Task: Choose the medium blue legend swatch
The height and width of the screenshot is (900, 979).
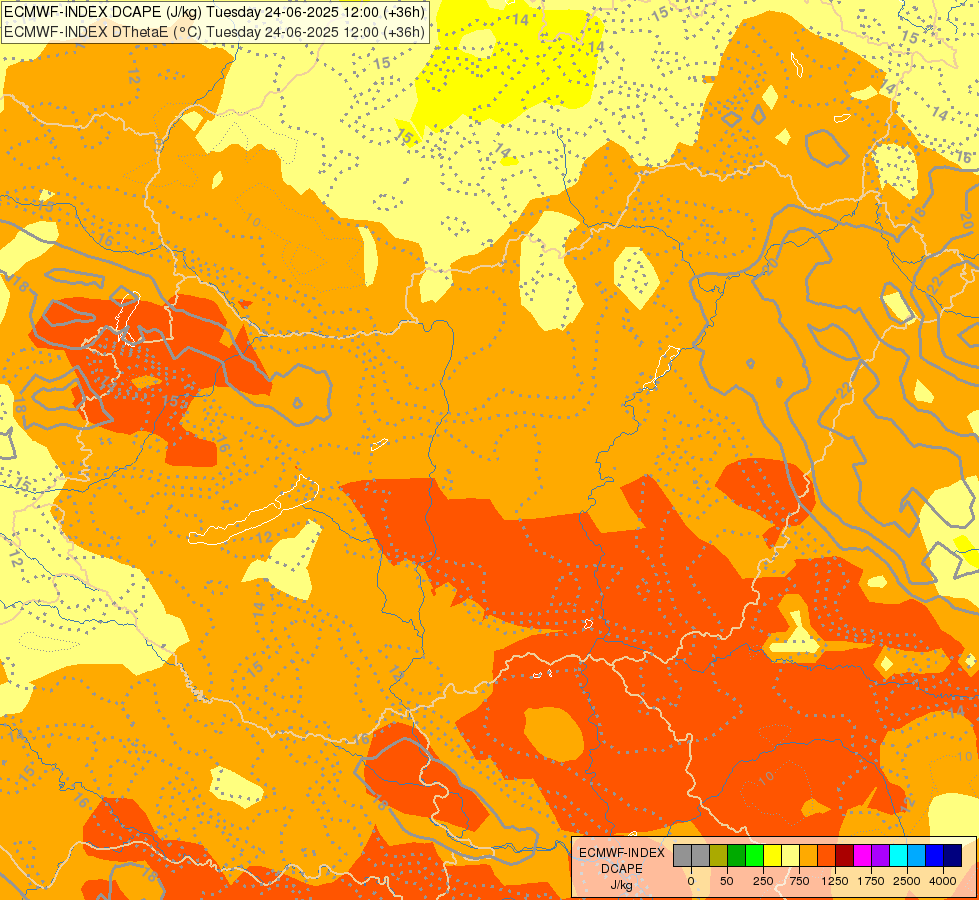Action: pyautogui.click(x=934, y=855)
